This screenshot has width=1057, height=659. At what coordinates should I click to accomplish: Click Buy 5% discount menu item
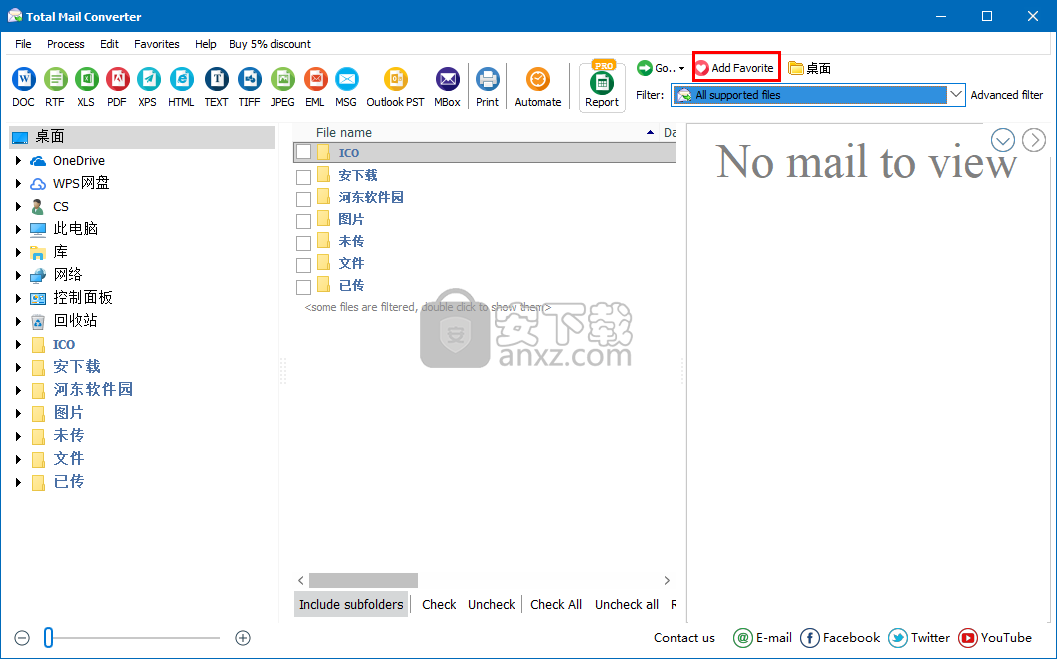pos(270,44)
